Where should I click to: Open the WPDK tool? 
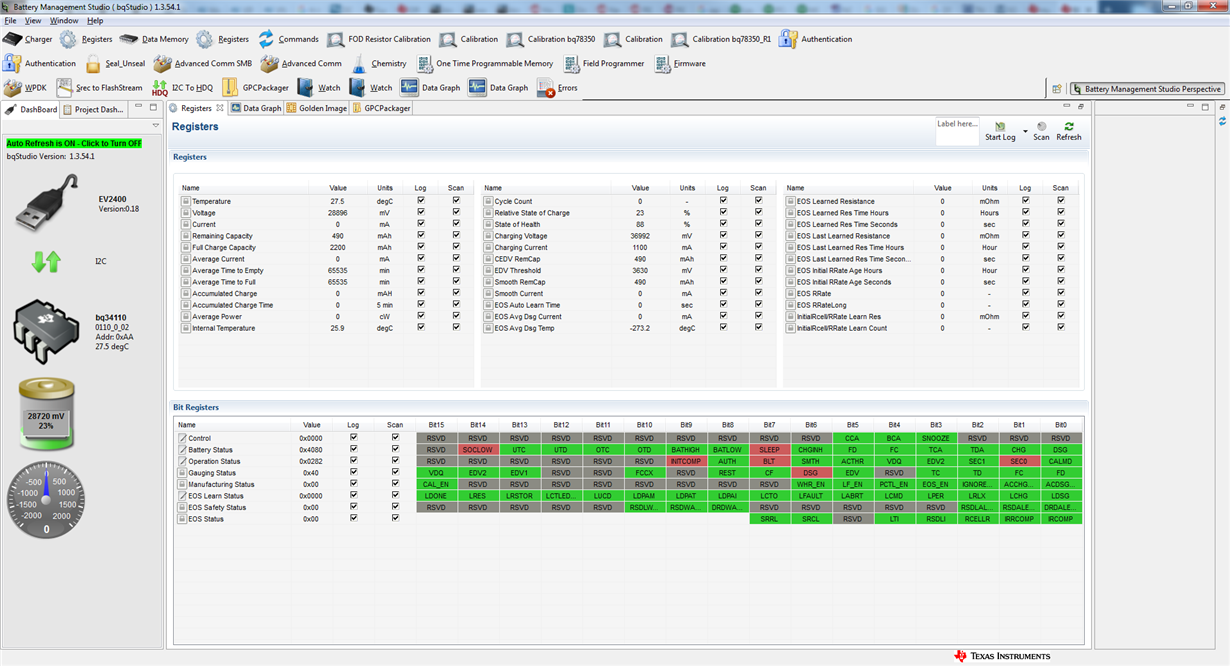[x=25, y=88]
